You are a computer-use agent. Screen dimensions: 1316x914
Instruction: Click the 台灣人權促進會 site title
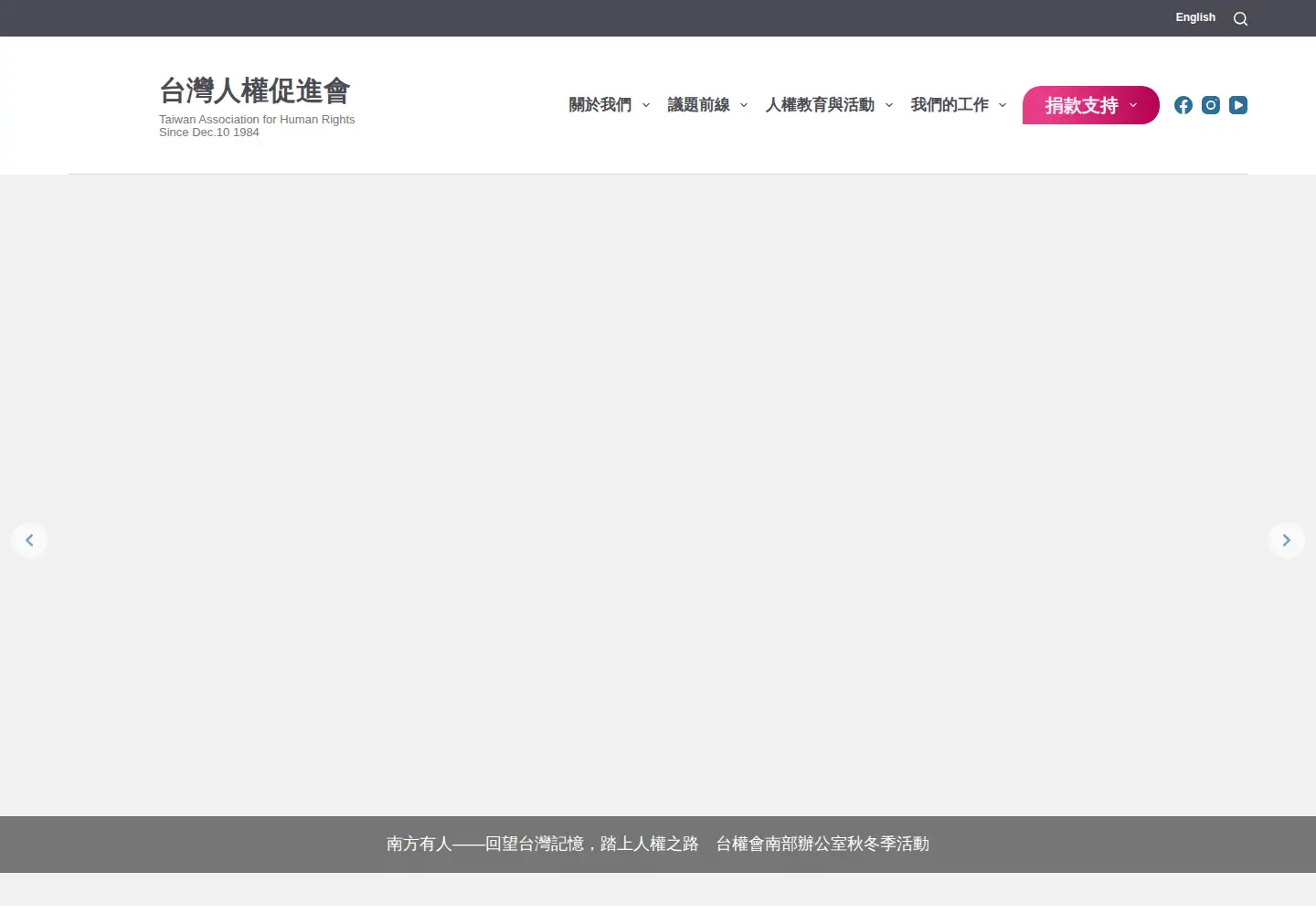click(255, 90)
